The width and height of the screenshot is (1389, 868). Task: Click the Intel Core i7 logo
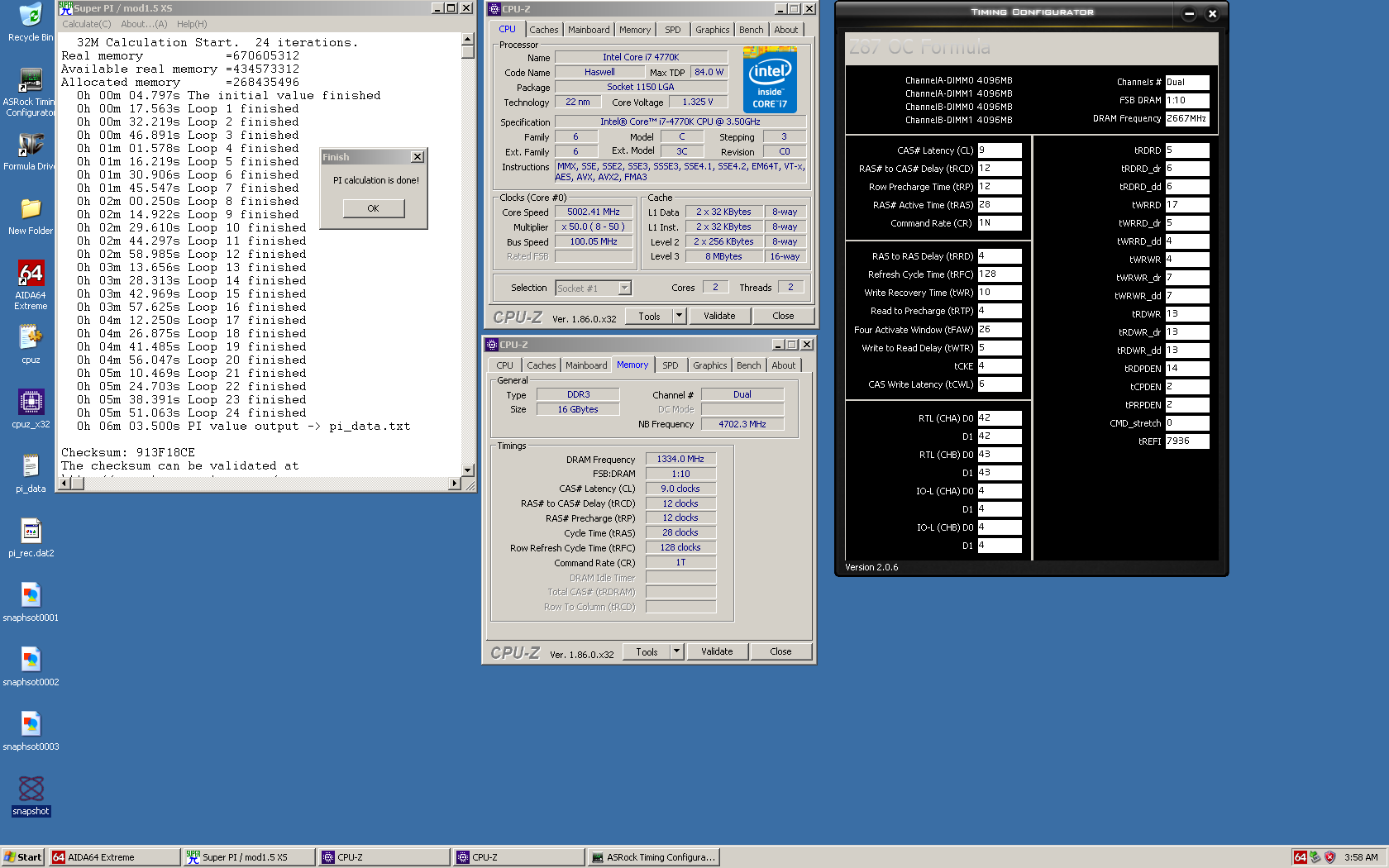click(x=770, y=79)
